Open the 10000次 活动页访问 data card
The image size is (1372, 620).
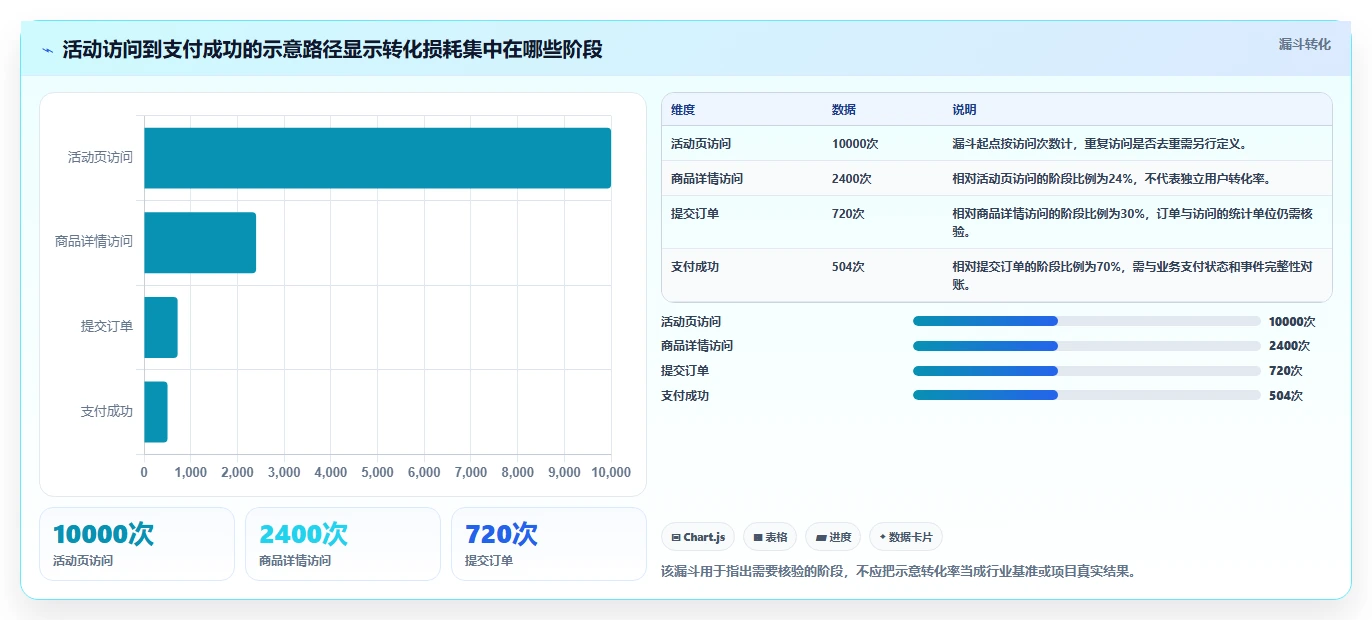(x=137, y=544)
